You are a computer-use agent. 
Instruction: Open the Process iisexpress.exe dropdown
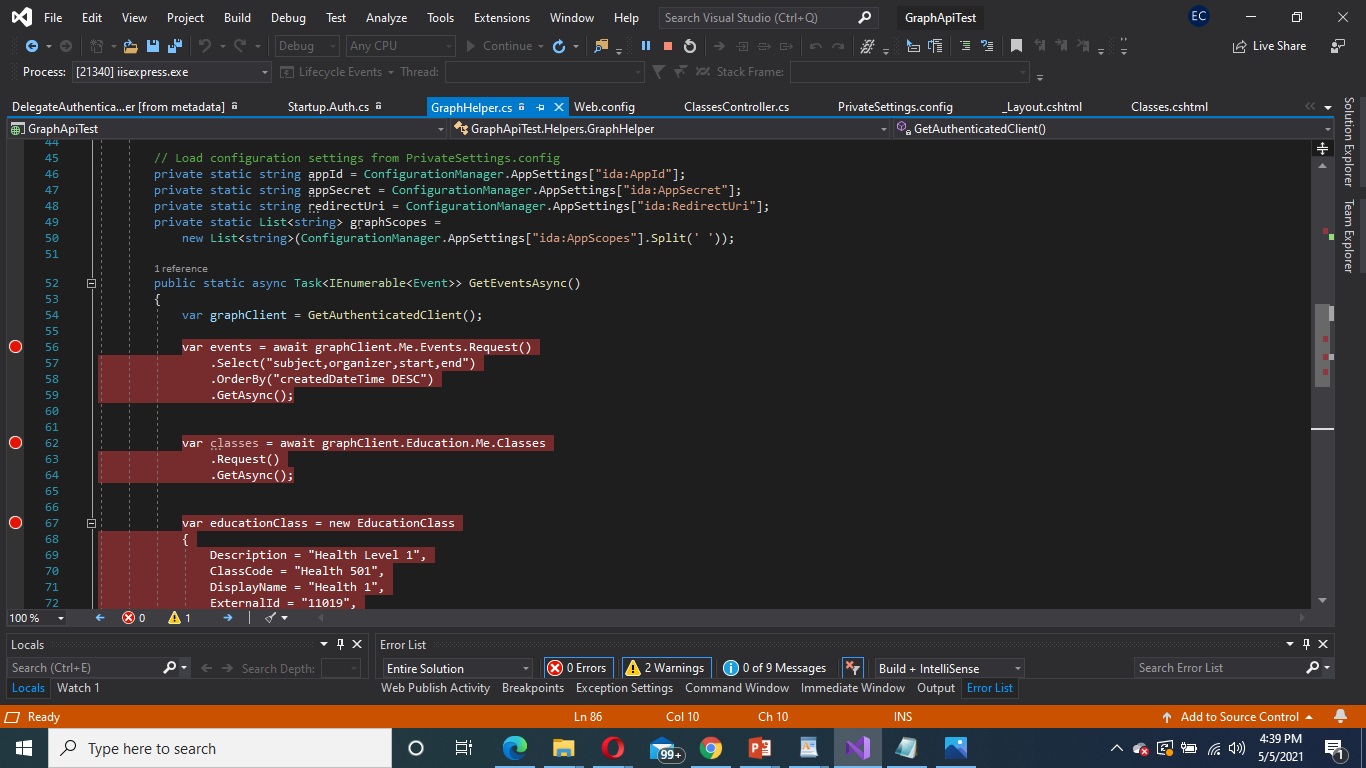[x=264, y=72]
